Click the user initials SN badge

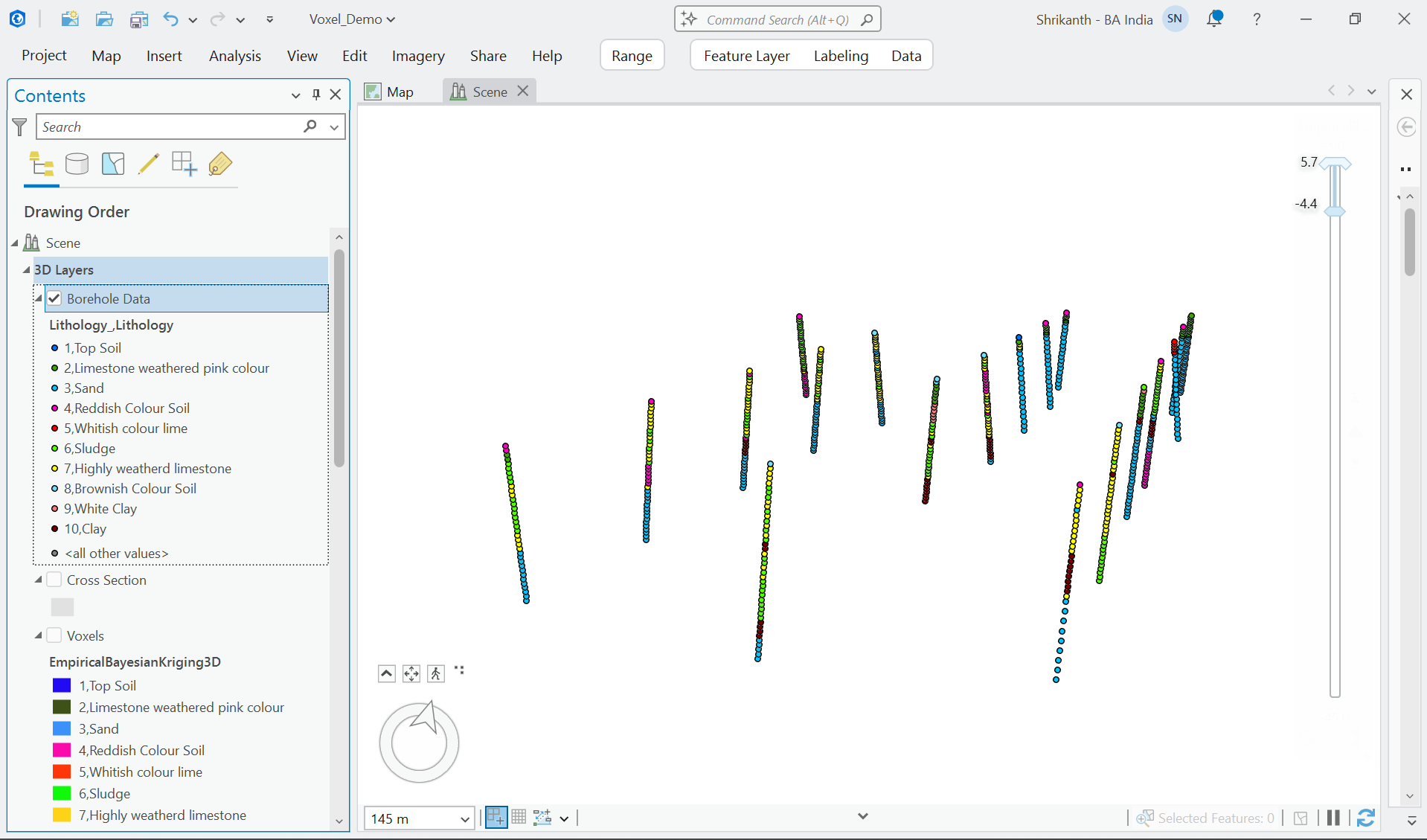[x=1176, y=19]
